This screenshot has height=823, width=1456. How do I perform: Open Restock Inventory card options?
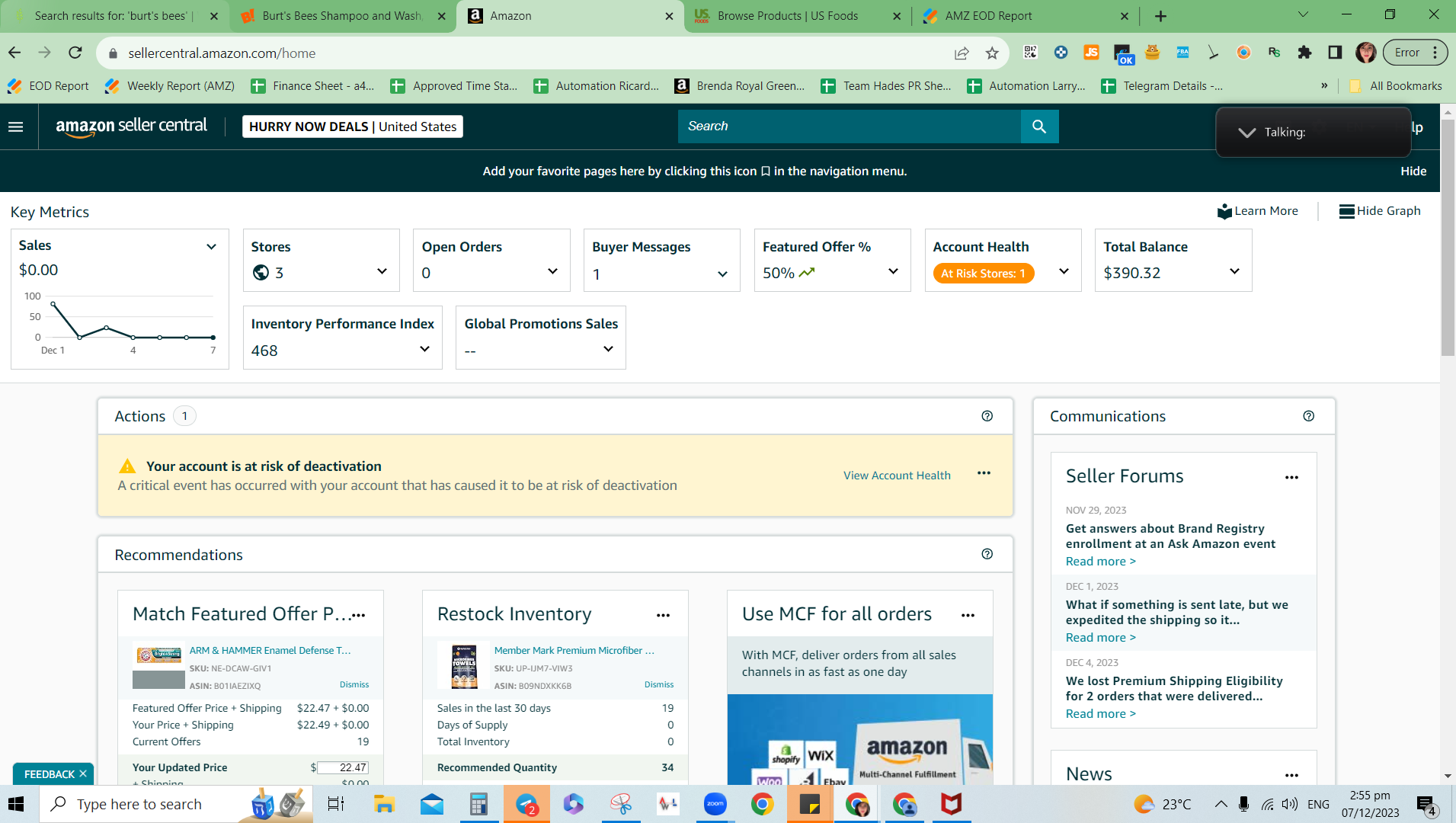click(x=664, y=616)
